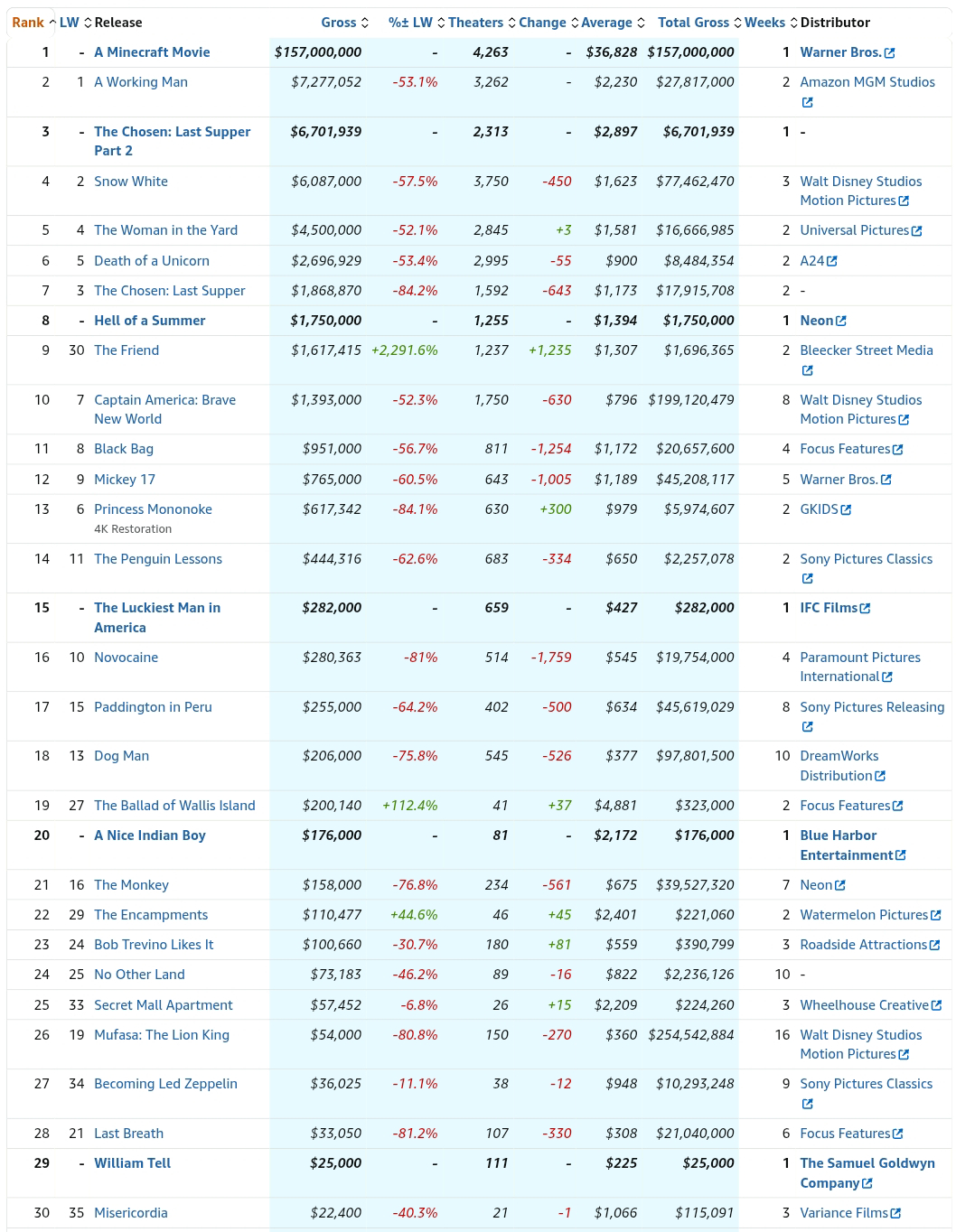Click $4,881 average for Ballad of Wallis Island
The image size is (956, 1232).
coord(616,806)
